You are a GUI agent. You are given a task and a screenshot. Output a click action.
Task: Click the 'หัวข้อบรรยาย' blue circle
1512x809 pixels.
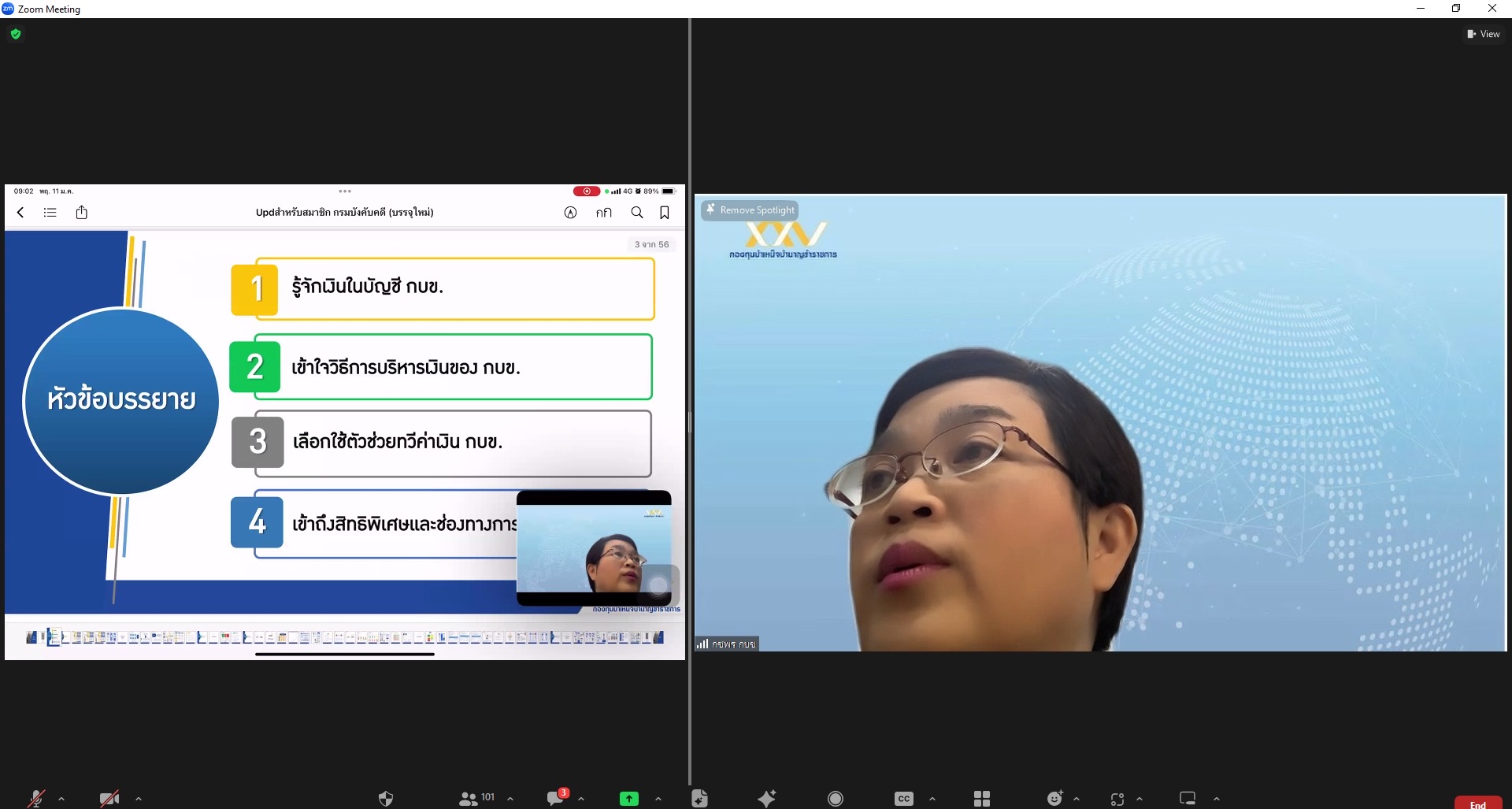tap(121, 400)
